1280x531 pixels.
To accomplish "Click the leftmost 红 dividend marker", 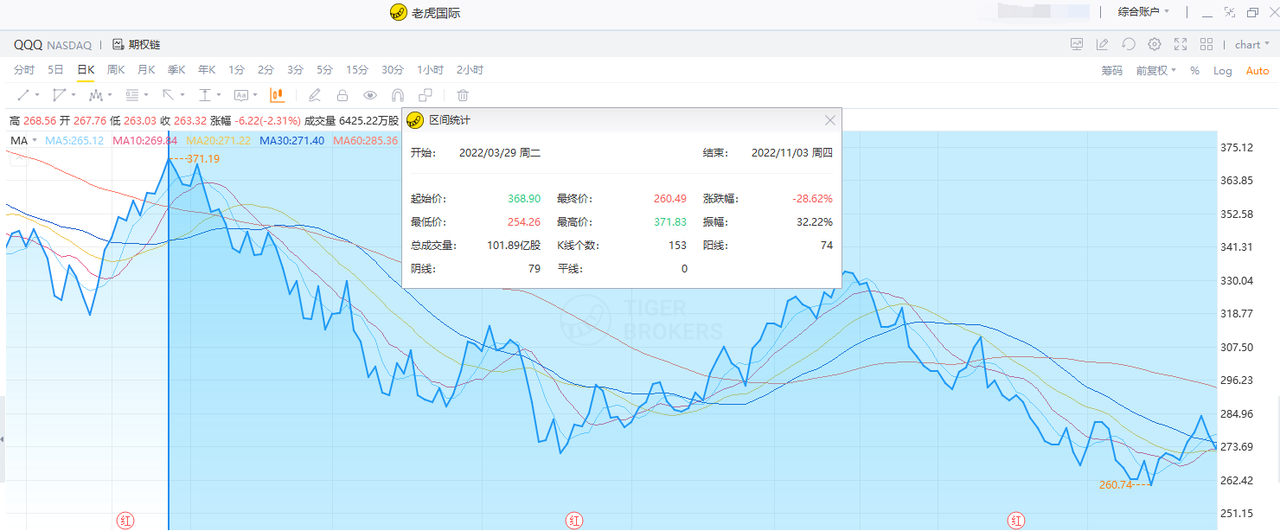I will click(125, 520).
